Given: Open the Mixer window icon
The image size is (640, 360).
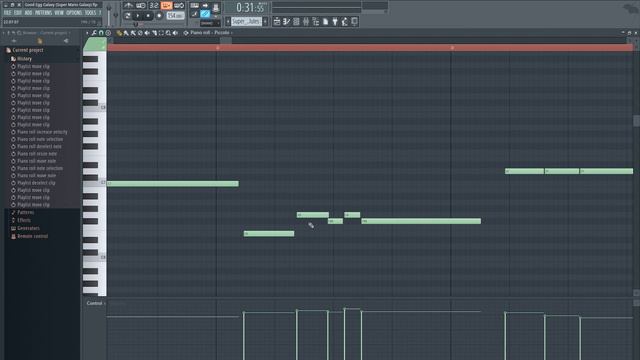Looking at the screenshot, I should 306,21.
